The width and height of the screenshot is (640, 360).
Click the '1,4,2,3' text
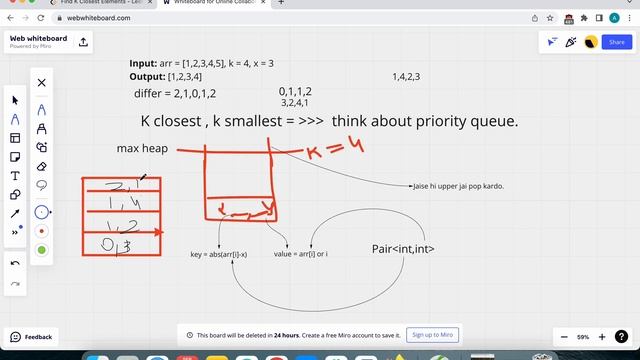point(406,77)
